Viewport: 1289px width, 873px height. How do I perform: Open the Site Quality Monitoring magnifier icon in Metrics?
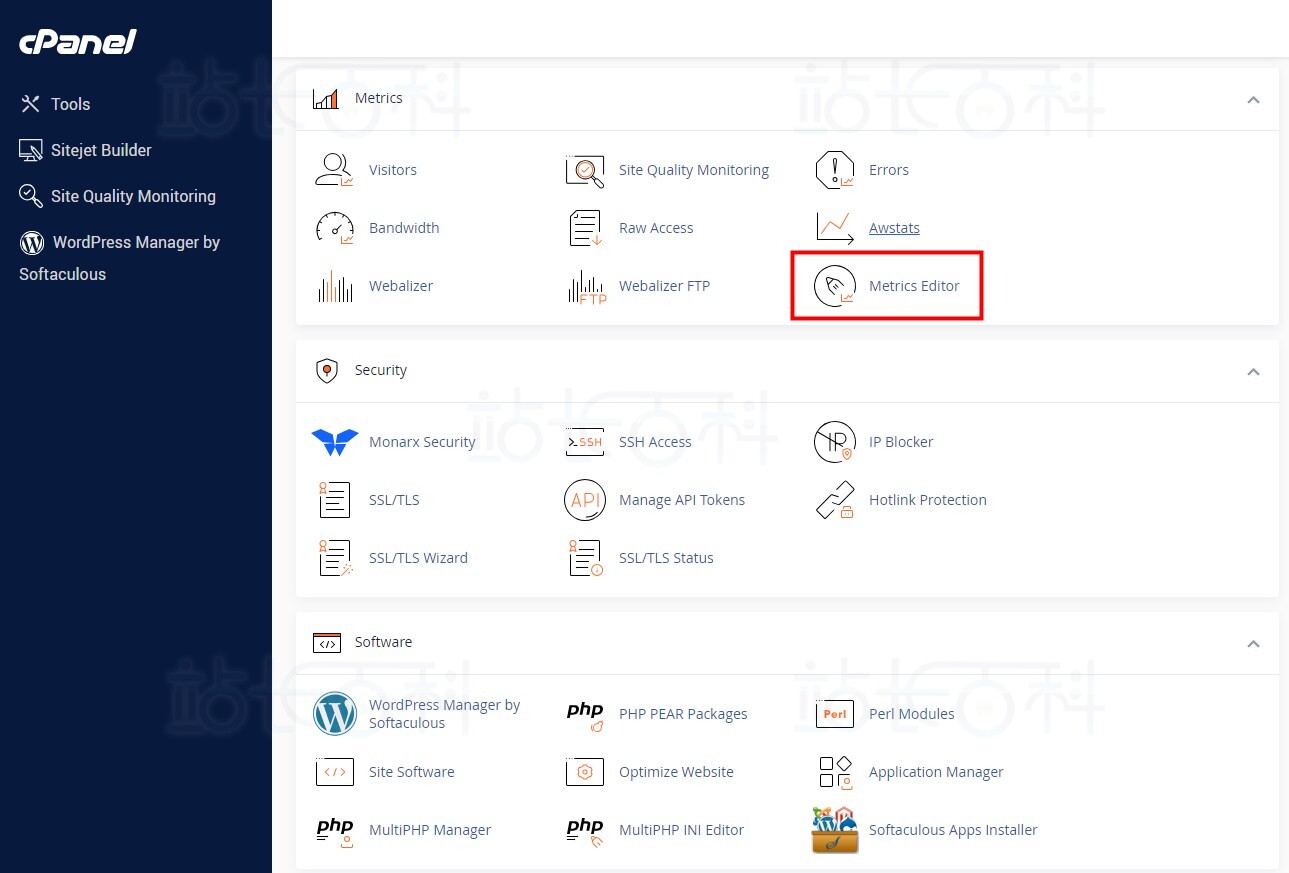pyautogui.click(x=585, y=170)
